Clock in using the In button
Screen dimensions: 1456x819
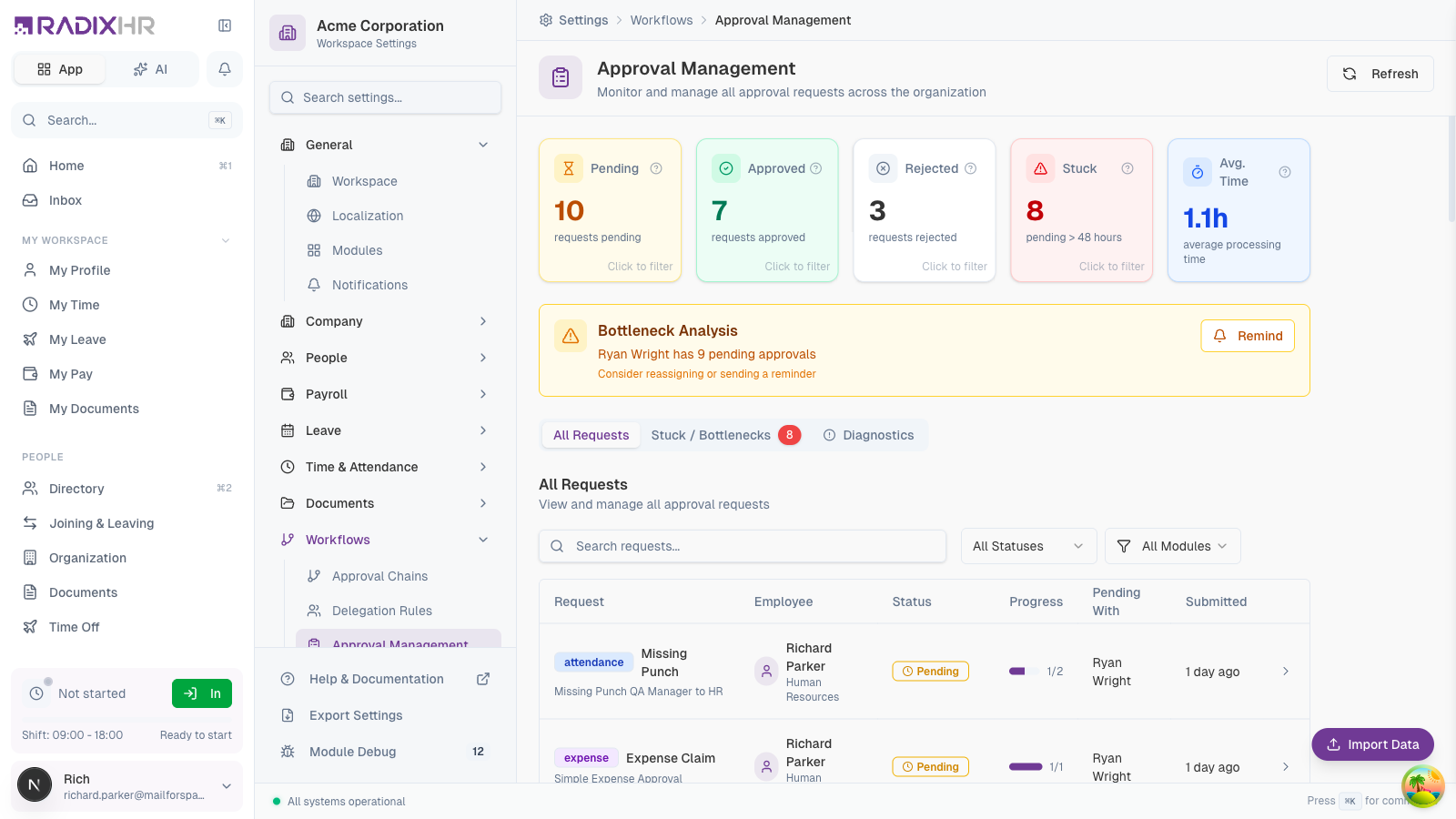(202, 693)
